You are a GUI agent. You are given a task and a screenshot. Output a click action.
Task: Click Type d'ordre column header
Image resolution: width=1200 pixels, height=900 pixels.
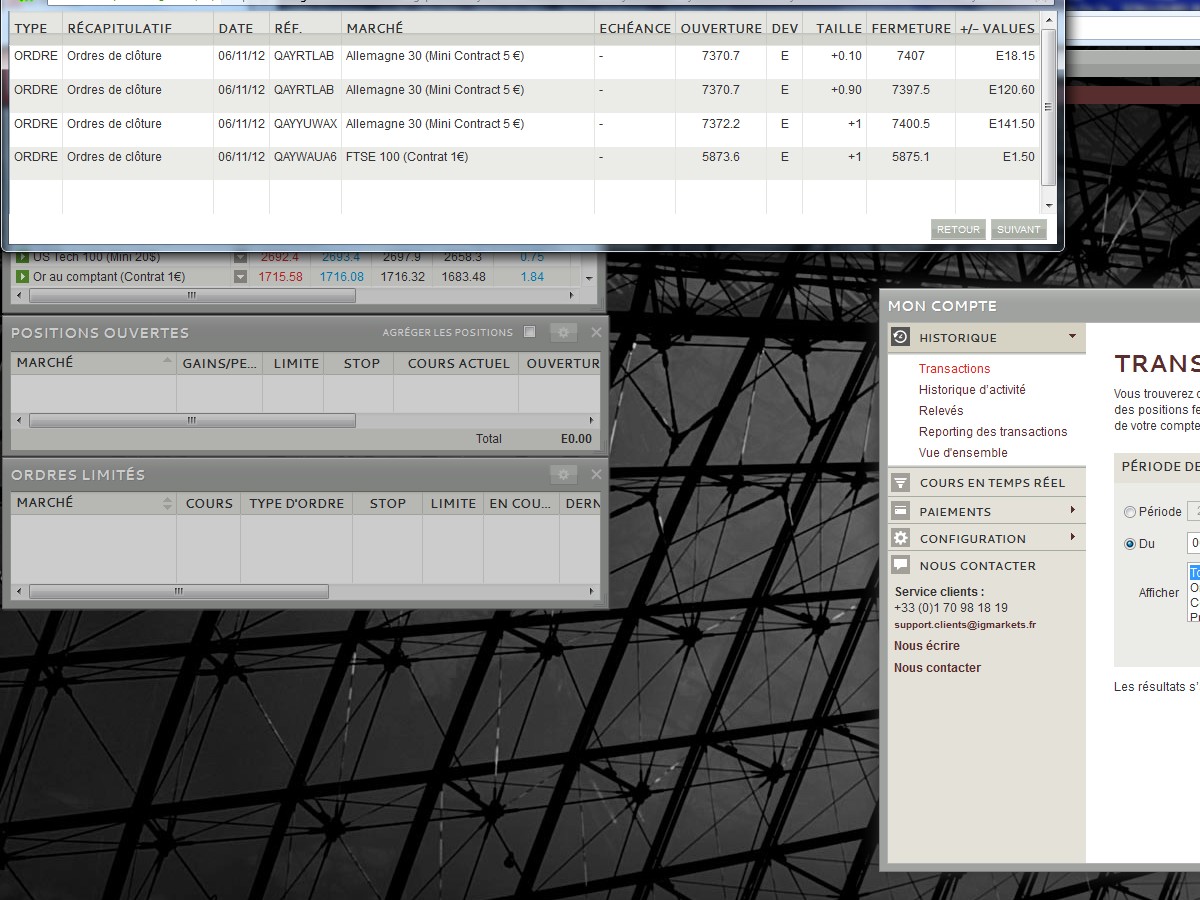(x=296, y=503)
